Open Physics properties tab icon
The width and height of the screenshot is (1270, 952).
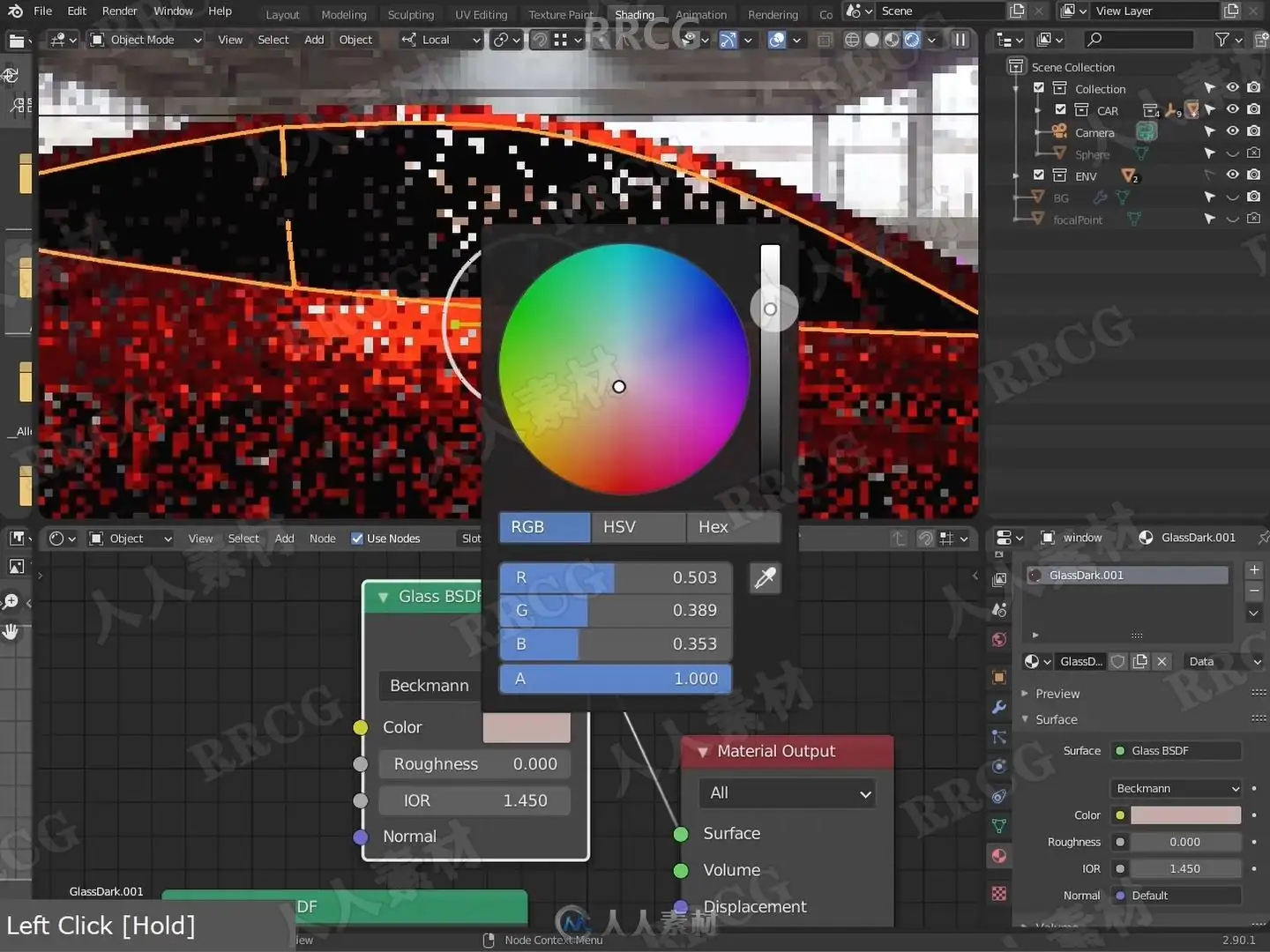pos(999,766)
